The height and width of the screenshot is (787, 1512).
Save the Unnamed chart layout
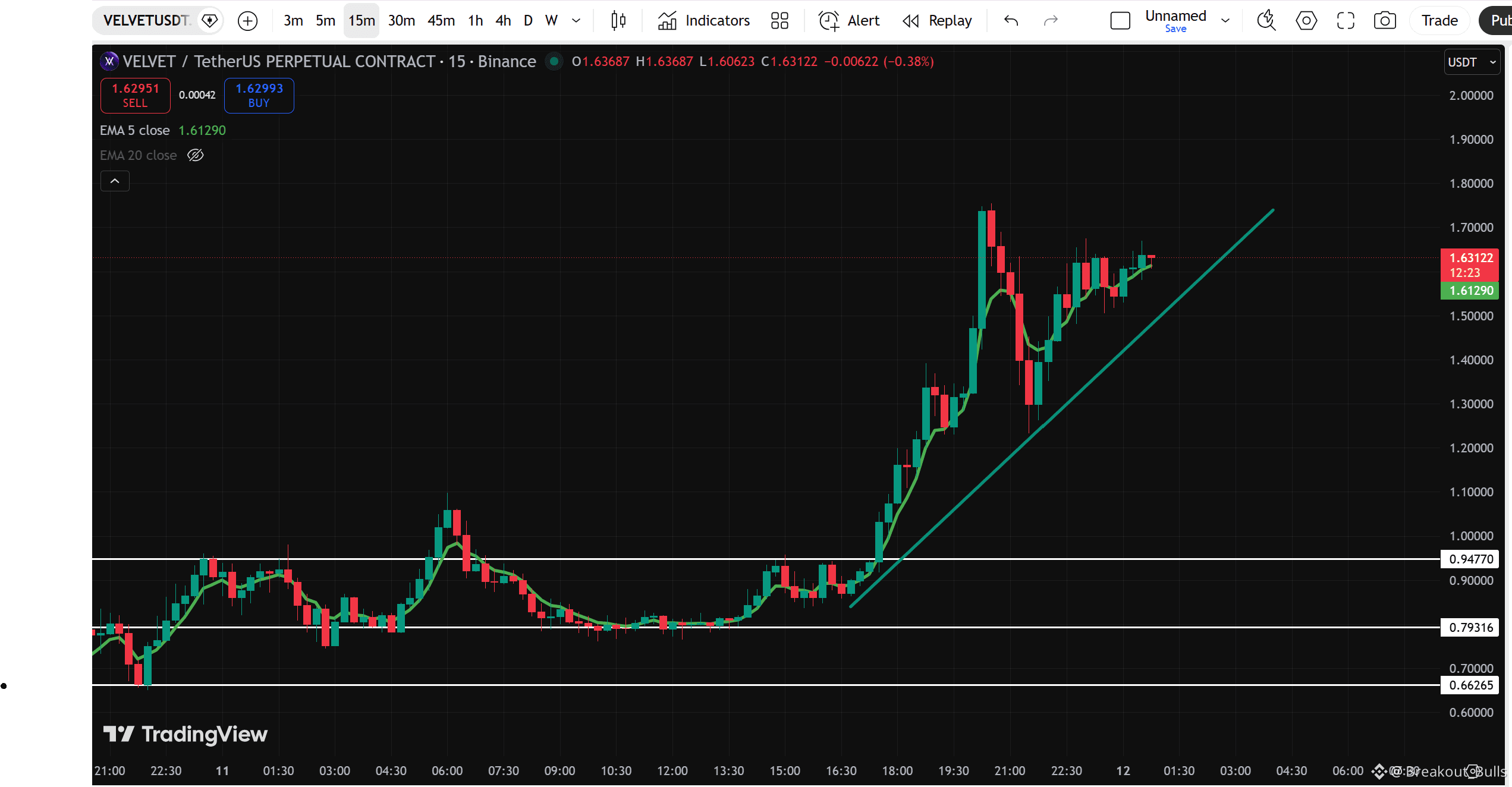point(1175,29)
